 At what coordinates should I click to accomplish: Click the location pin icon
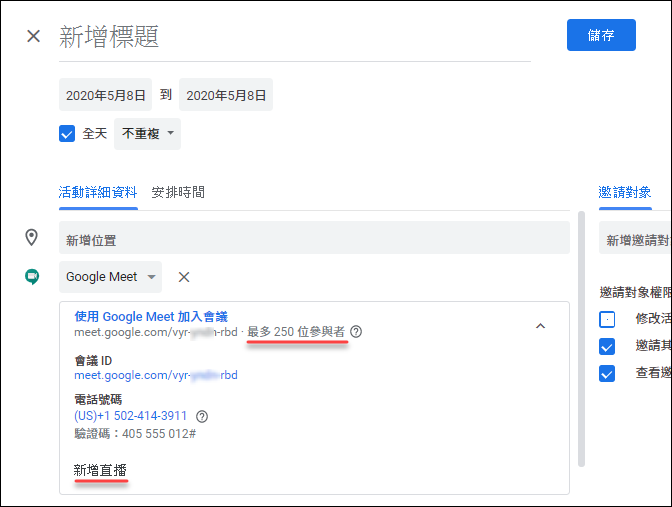(x=31, y=237)
